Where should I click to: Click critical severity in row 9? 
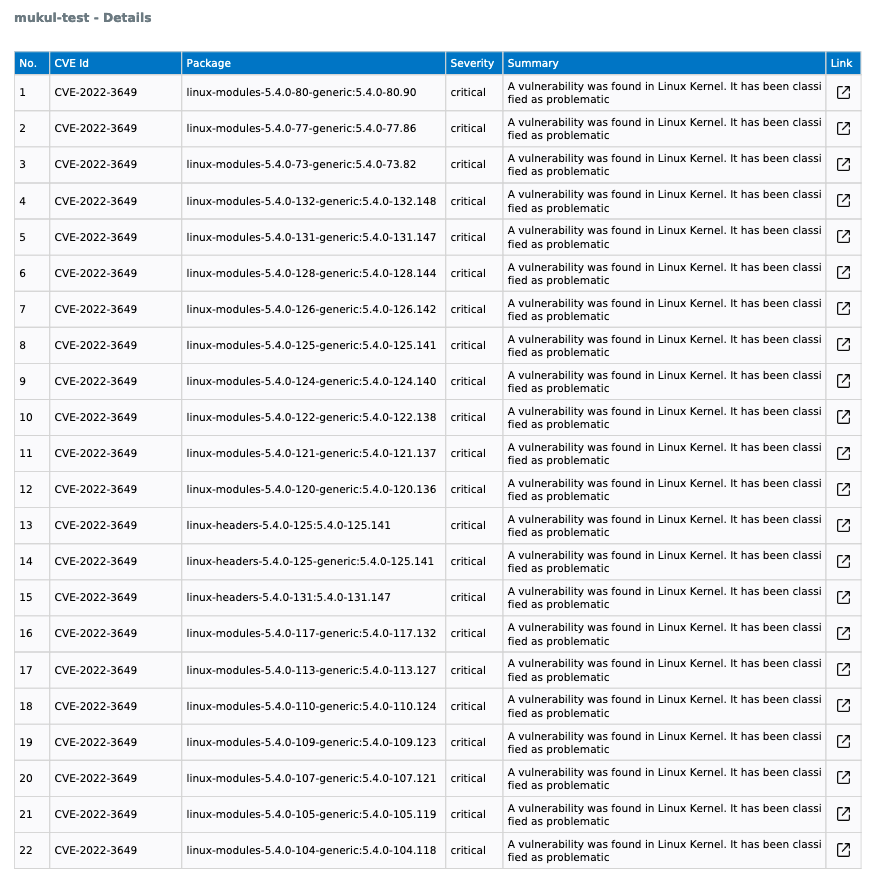[468, 381]
